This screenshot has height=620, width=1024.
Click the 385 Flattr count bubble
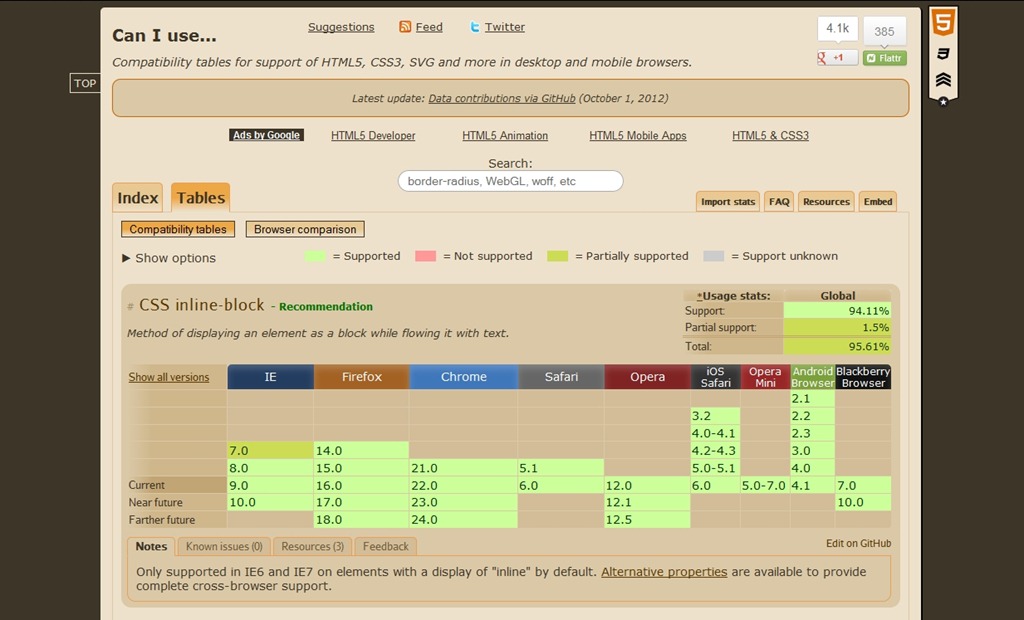pos(884,31)
